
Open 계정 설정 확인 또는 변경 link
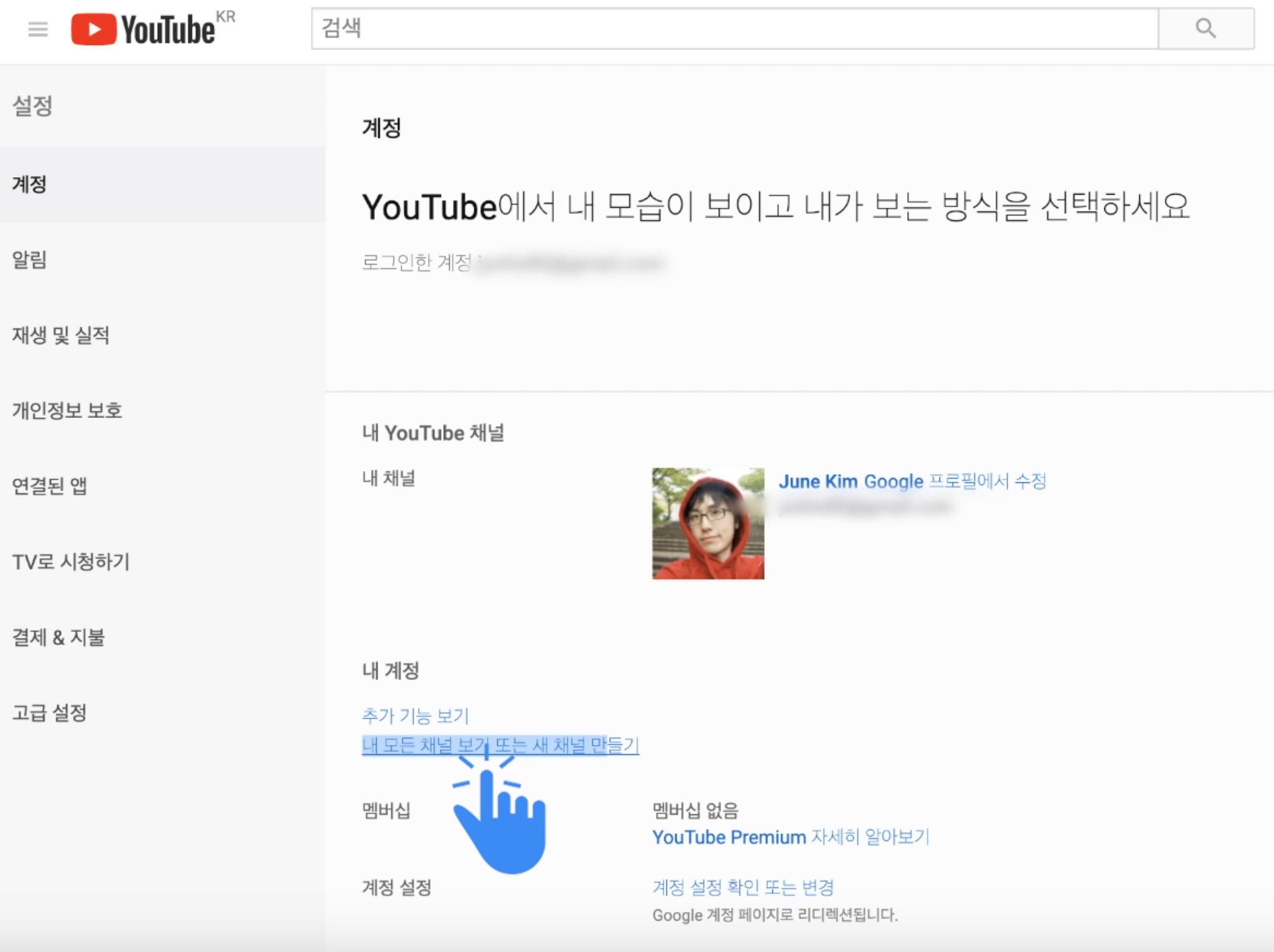pyautogui.click(x=742, y=887)
